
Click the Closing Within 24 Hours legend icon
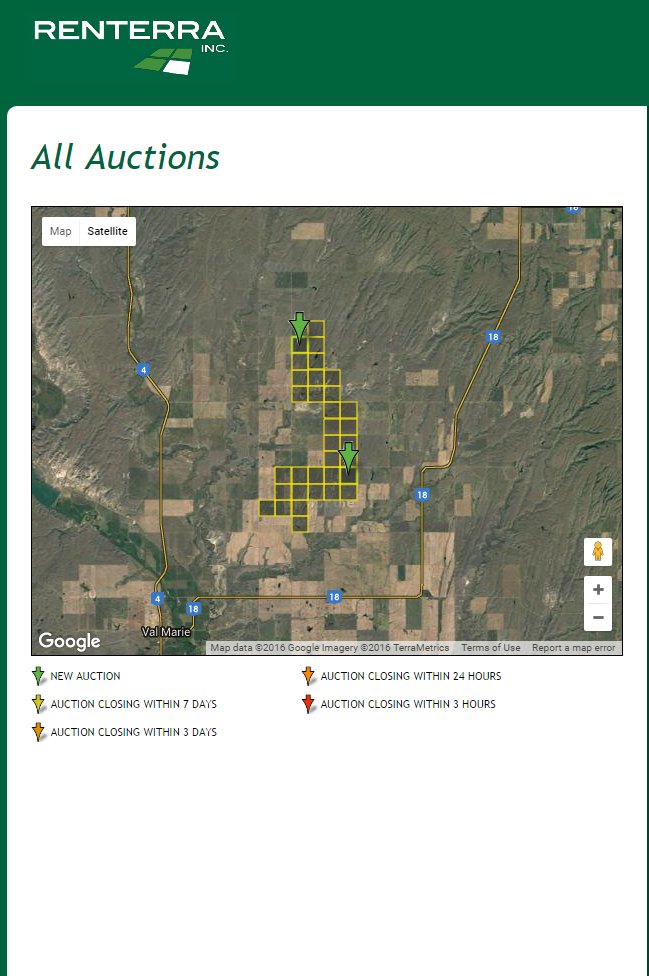click(x=308, y=676)
